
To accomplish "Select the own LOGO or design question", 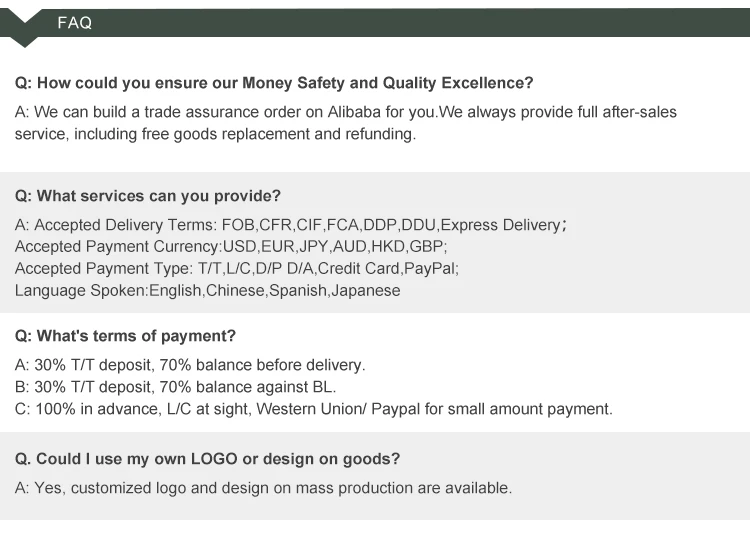I will [x=207, y=459].
